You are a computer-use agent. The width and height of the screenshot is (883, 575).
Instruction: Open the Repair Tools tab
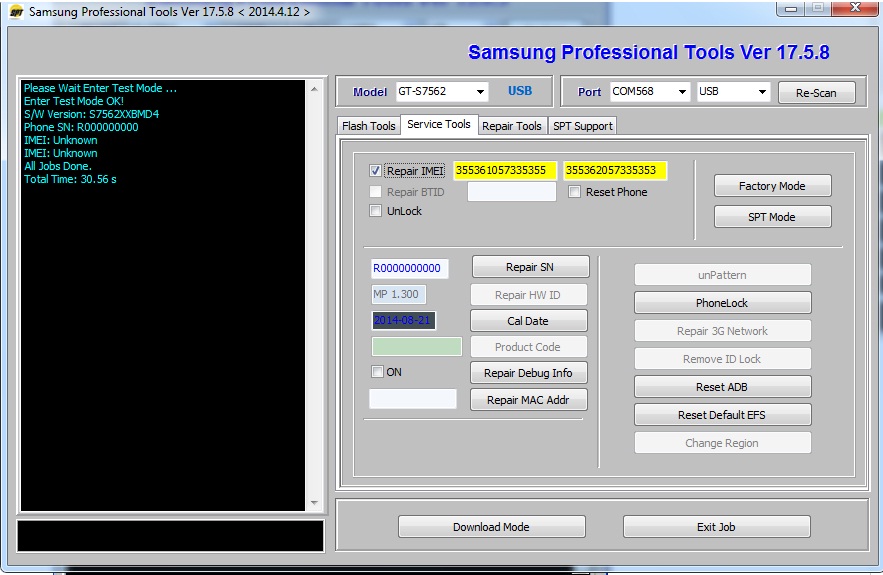click(512, 126)
